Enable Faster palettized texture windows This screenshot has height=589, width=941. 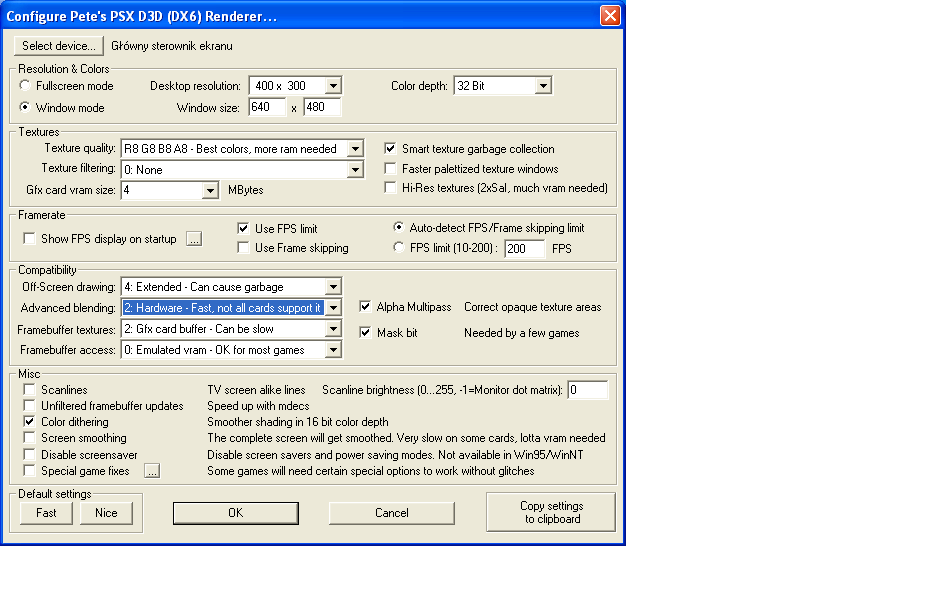point(390,168)
